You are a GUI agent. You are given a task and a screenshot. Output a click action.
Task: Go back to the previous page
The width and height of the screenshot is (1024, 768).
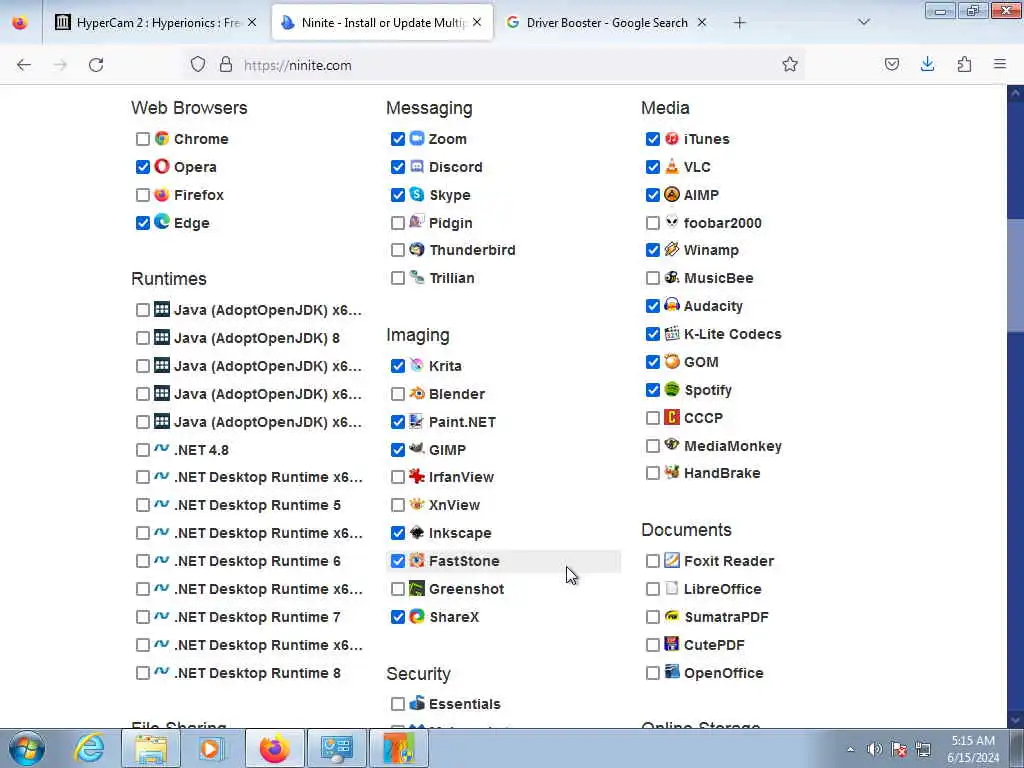(24, 64)
